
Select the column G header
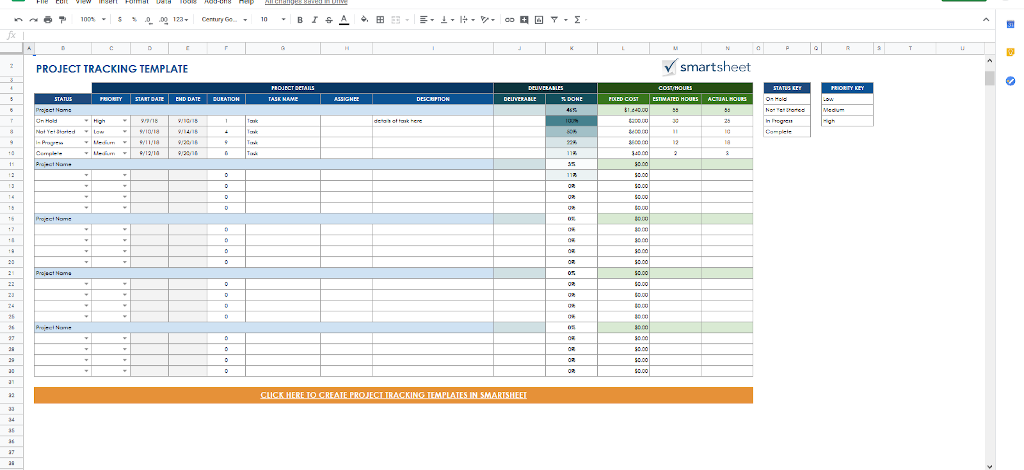tap(283, 48)
